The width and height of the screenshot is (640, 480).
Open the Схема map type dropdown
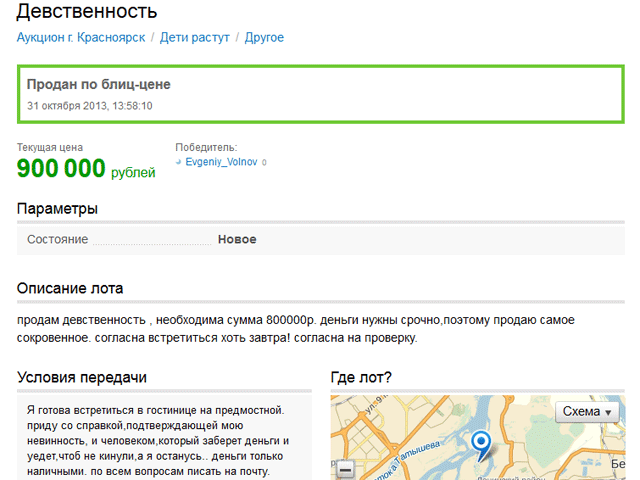pos(586,412)
